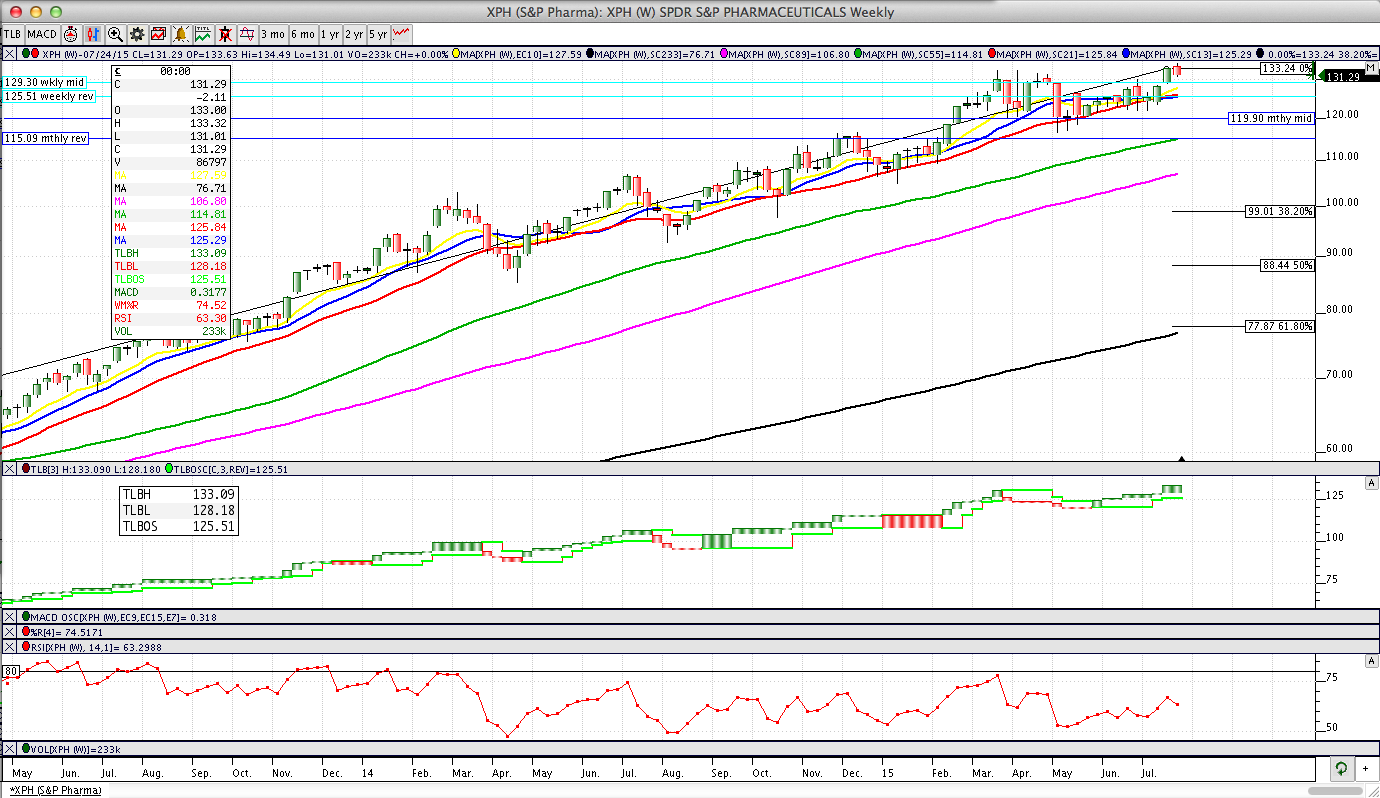Viewport: 1380px width, 798px height.
Task: Click the red chart window icon
Action: point(158,33)
